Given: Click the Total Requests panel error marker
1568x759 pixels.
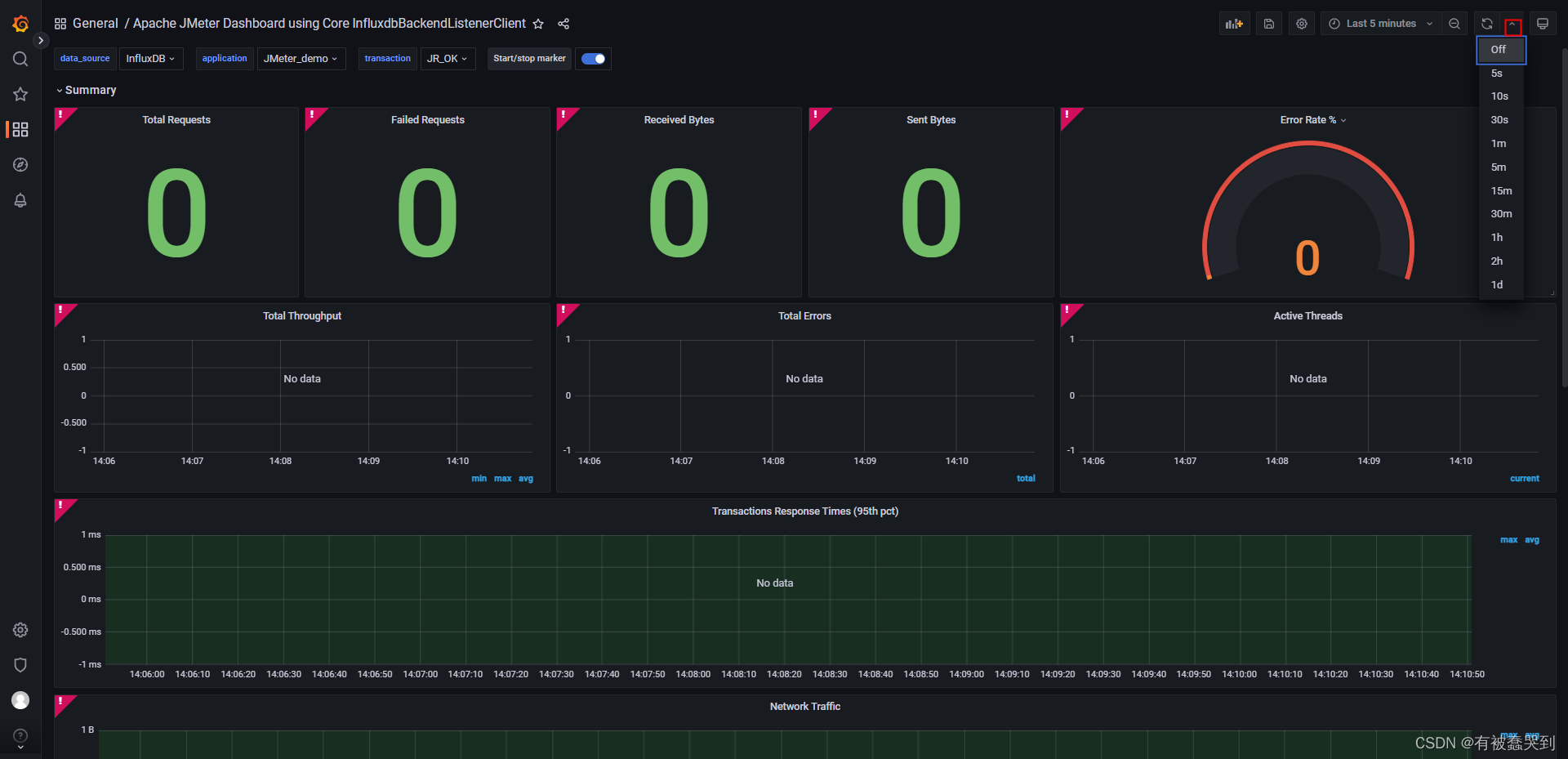Looking at the screenshot, I should pos(62,115).
